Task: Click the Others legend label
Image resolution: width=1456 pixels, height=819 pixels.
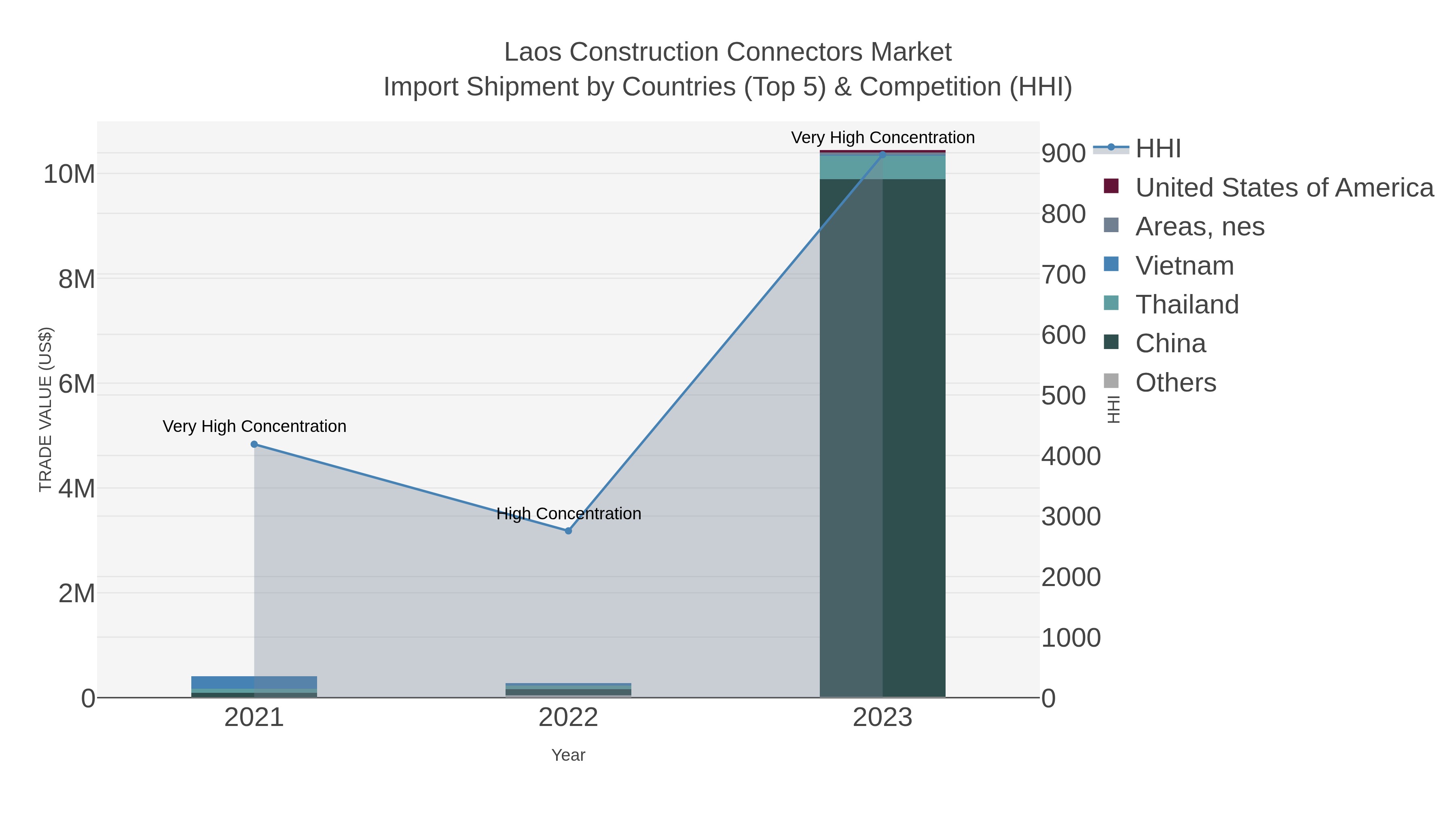Action: (x=1176, y=383)
